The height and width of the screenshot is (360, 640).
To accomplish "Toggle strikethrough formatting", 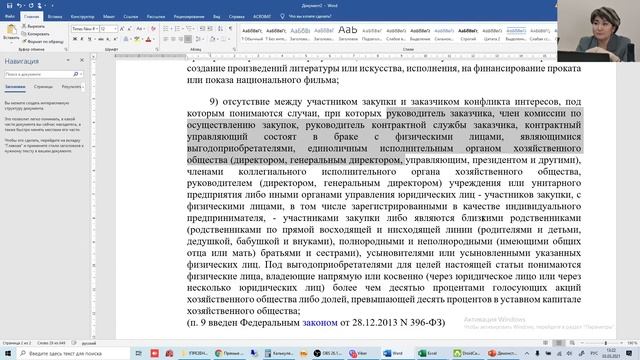I will (100, 39).
